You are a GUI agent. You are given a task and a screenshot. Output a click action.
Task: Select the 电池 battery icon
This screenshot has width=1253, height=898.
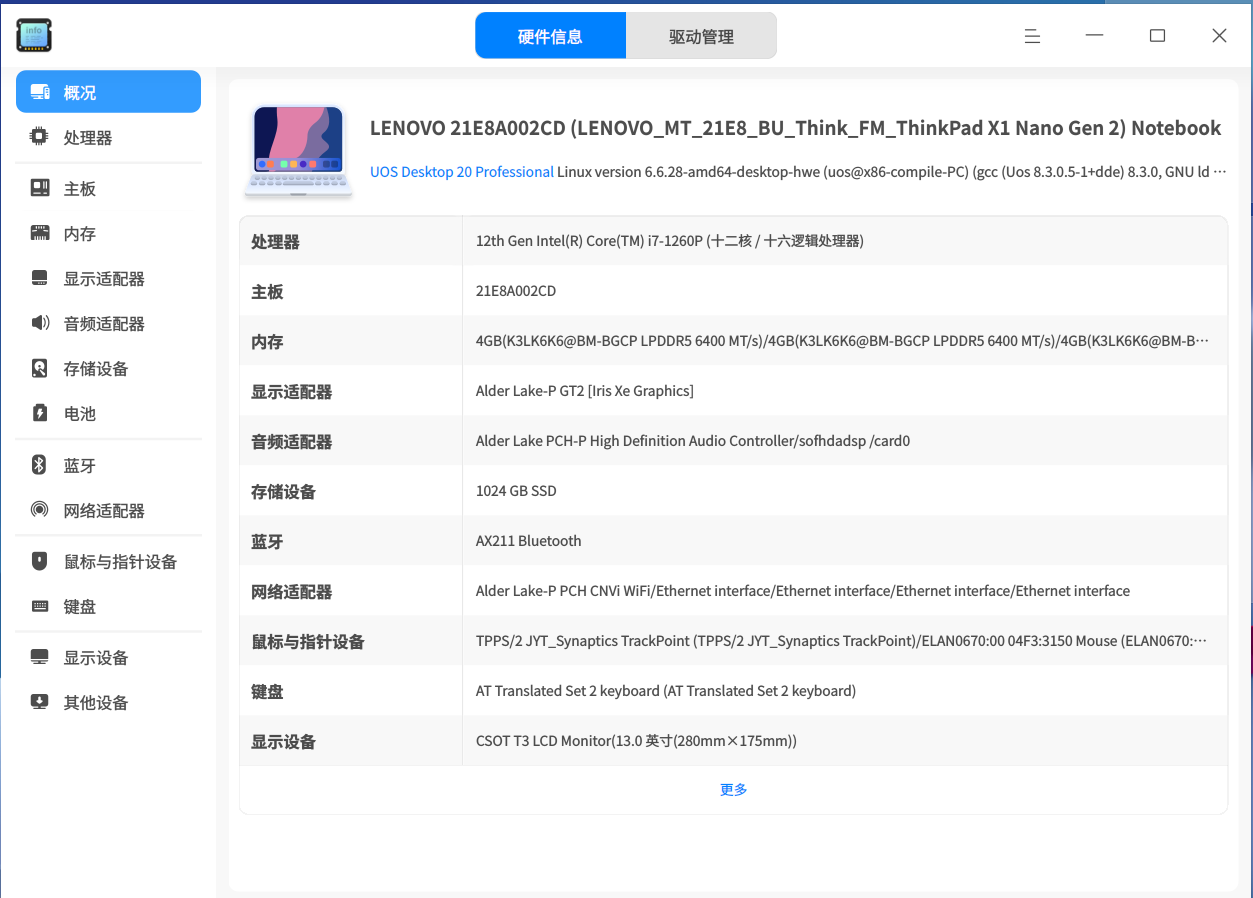[x=40, y=413]
